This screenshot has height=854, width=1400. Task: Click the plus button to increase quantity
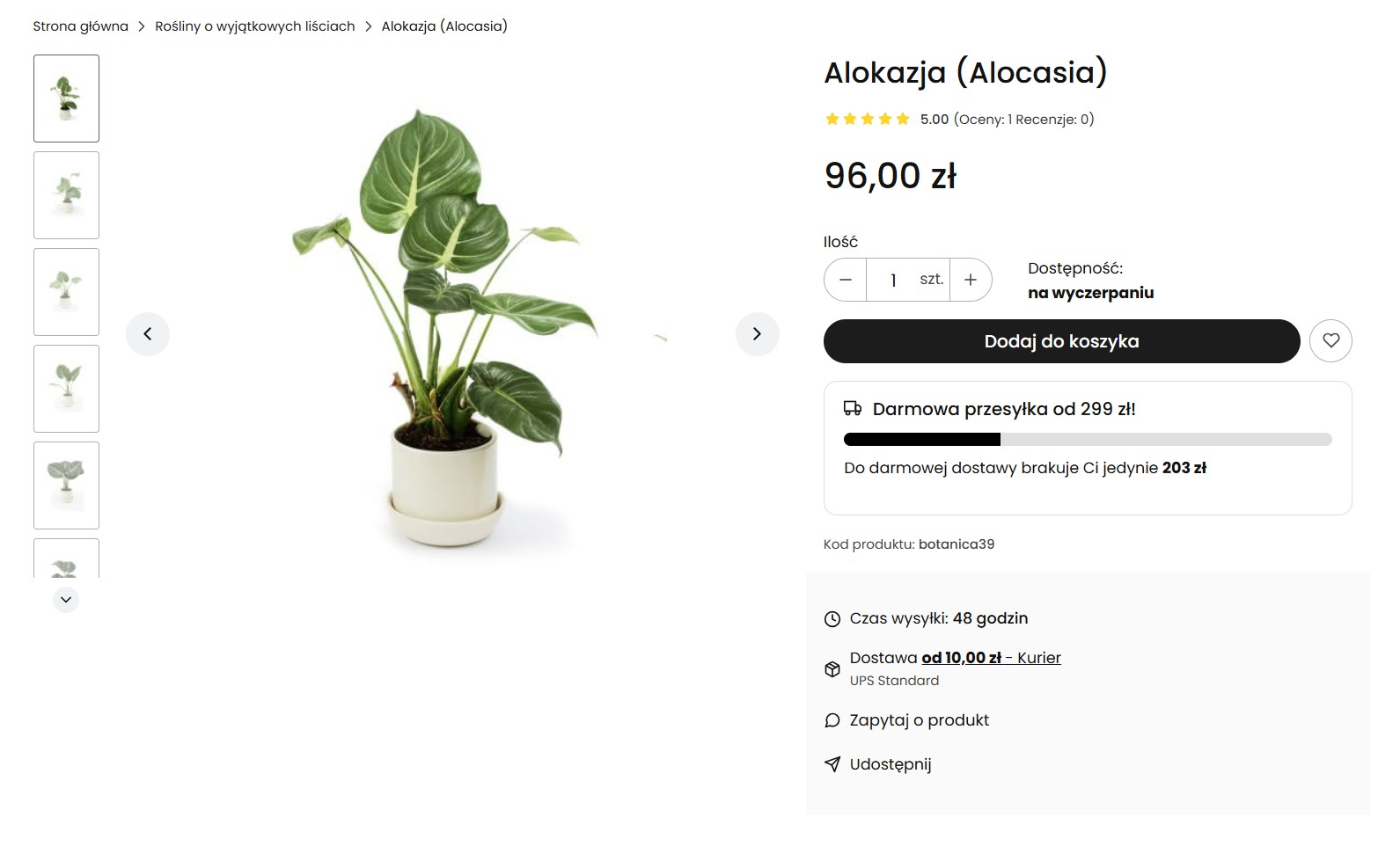pyautogui.click(x=971, y=279)
